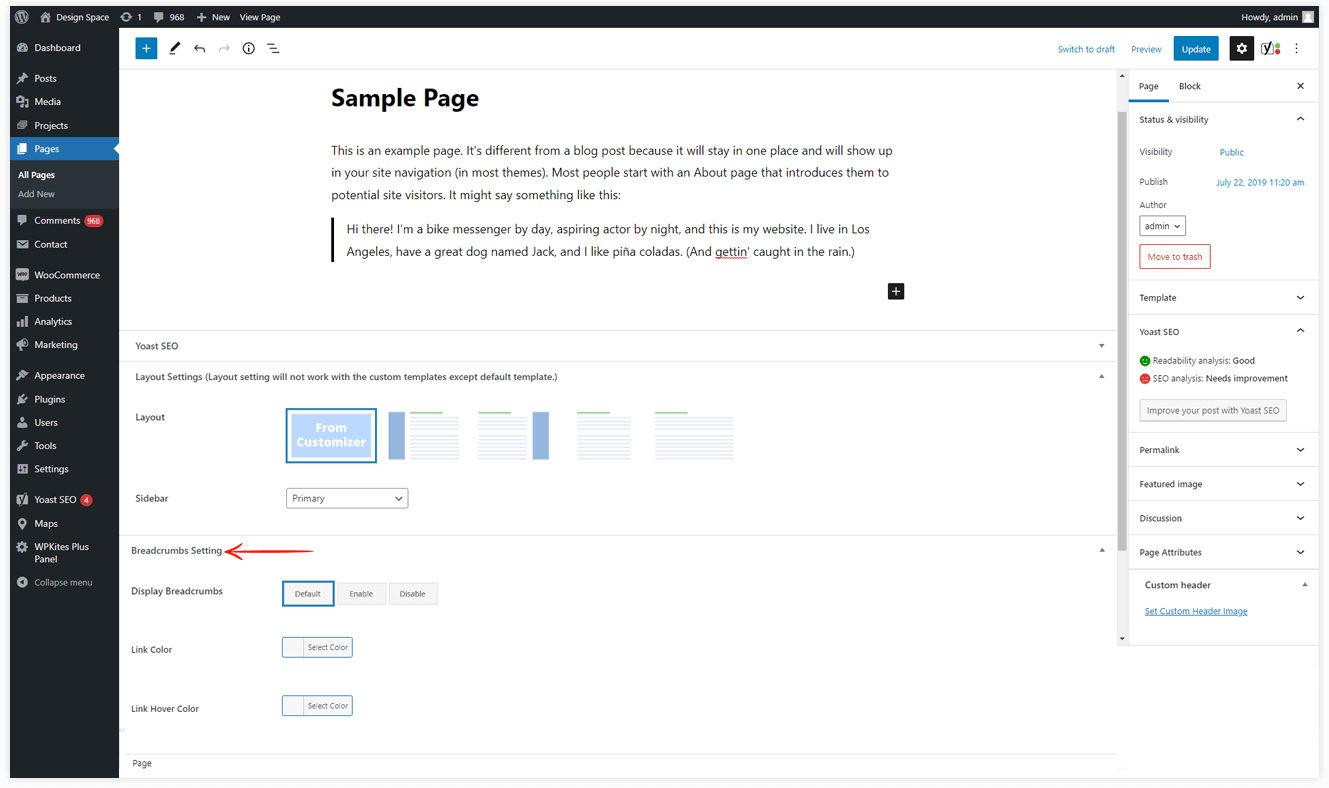
Task: Click the black add block button below content
Action: click(x=896, y=291)
